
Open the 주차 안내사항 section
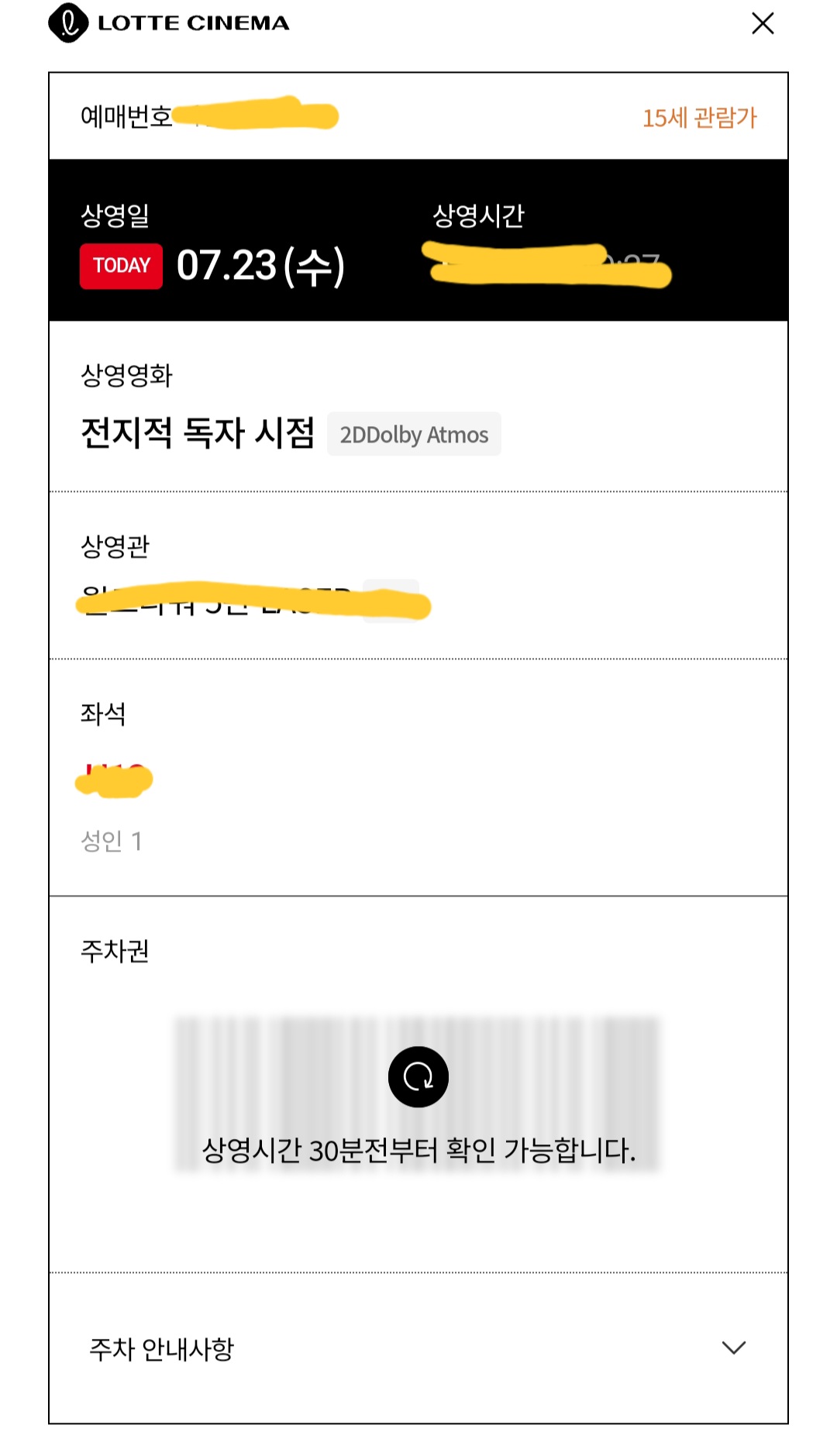click(418, 1348)
